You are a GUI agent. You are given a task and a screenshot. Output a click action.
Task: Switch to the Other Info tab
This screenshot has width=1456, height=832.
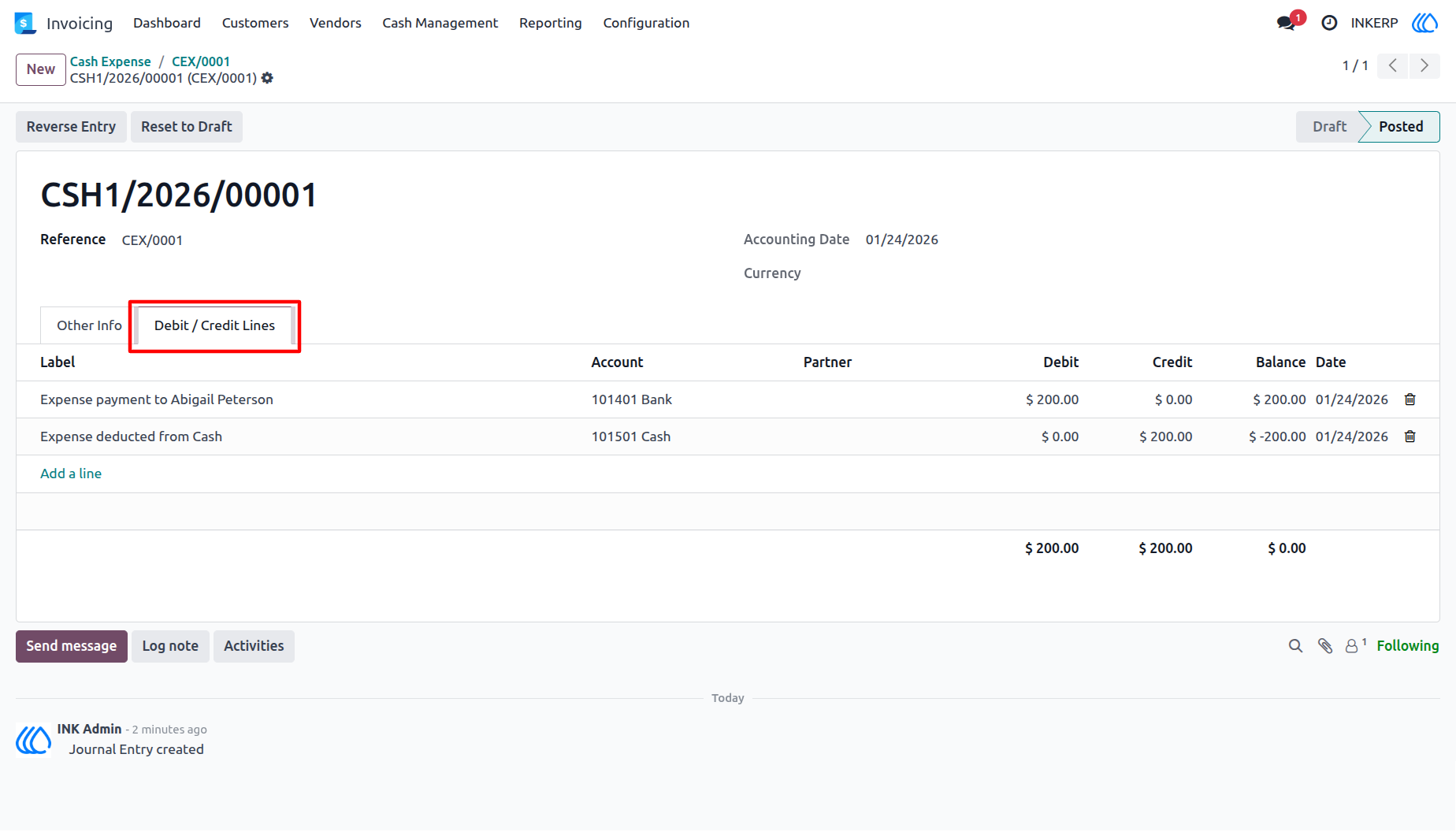pyautogui.click(x=89, y=325)
